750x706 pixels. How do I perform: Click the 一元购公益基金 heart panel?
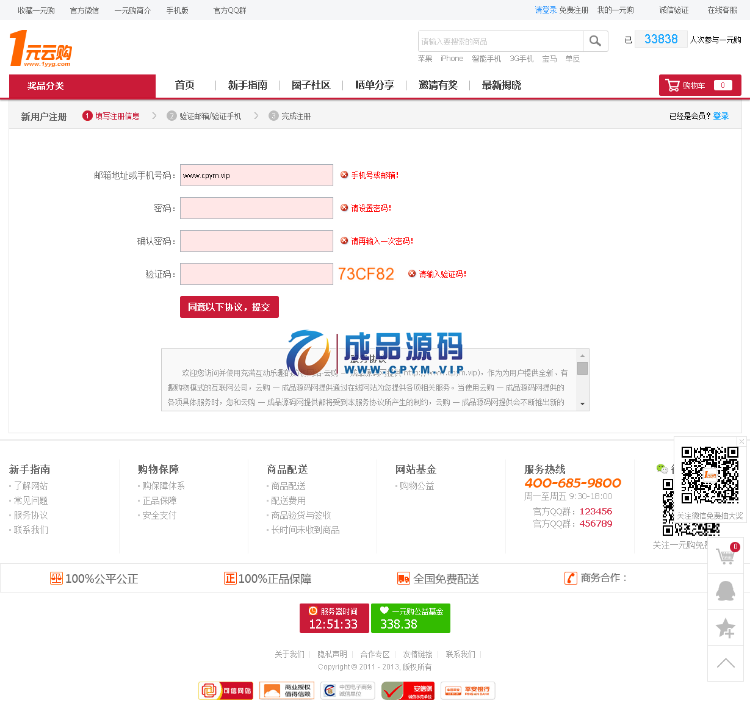coord(410,618)
